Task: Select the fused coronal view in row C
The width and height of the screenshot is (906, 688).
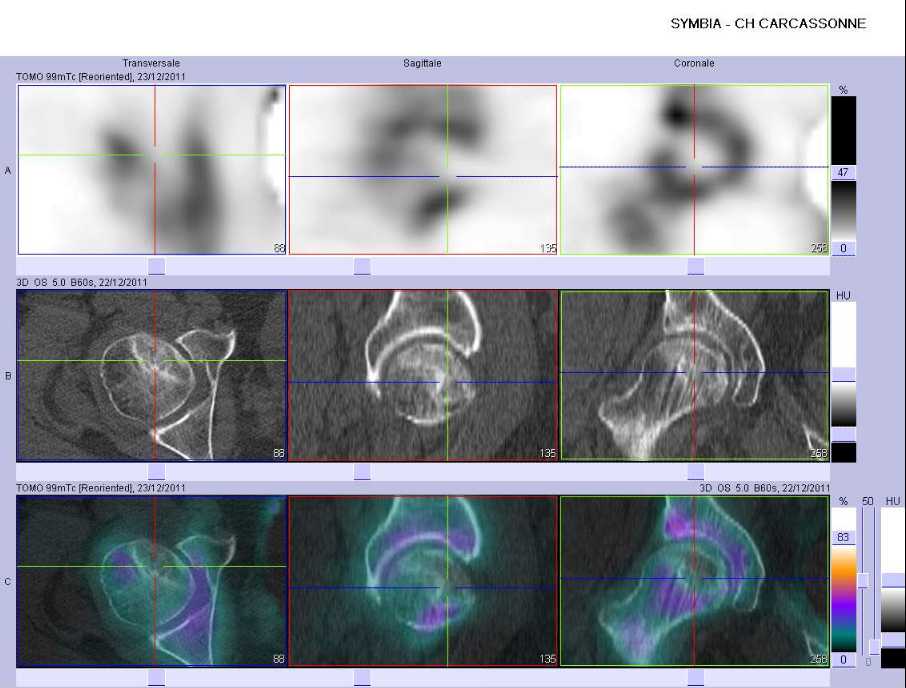Action: point(695,581)
